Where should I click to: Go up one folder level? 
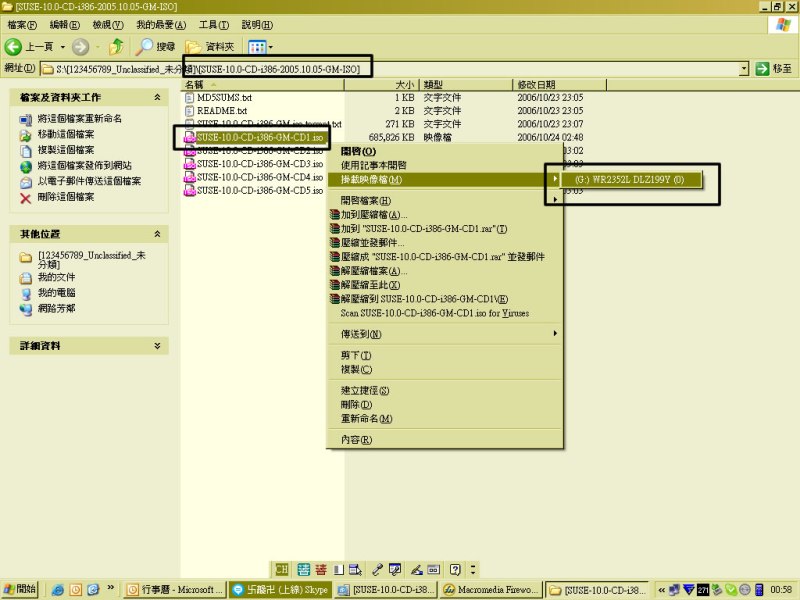[x=116, y=47]
